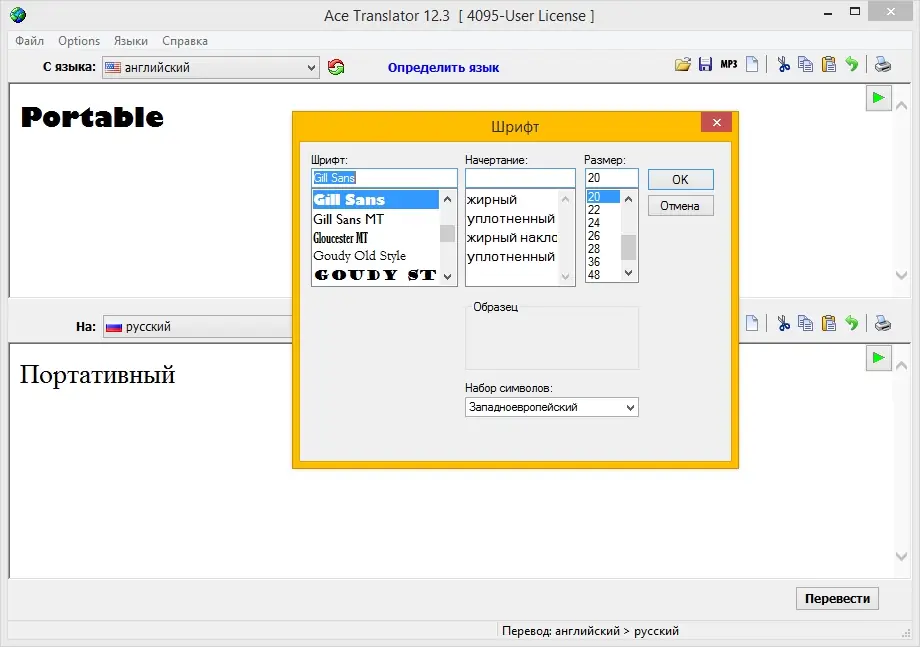Select font size 28

pyautogui.click(x=603, y=248)
